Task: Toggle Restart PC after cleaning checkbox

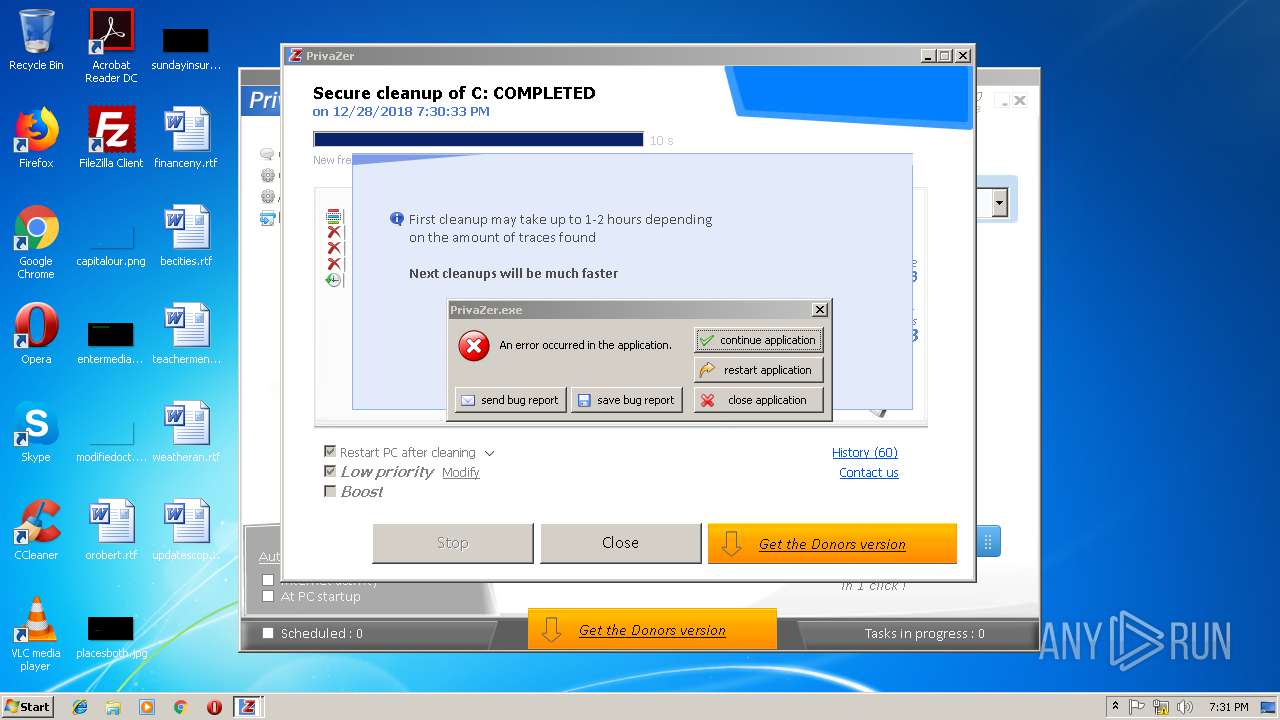Action: 330,452
